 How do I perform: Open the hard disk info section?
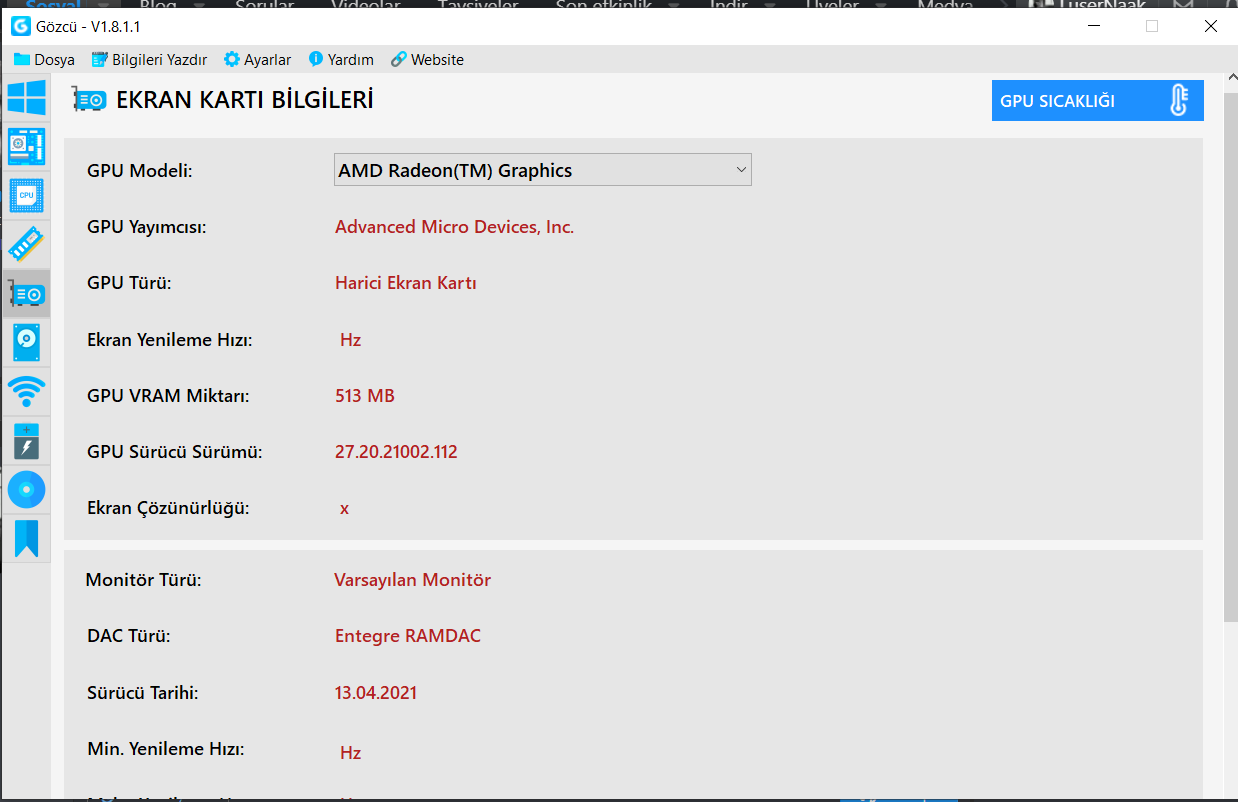(26, 342)
